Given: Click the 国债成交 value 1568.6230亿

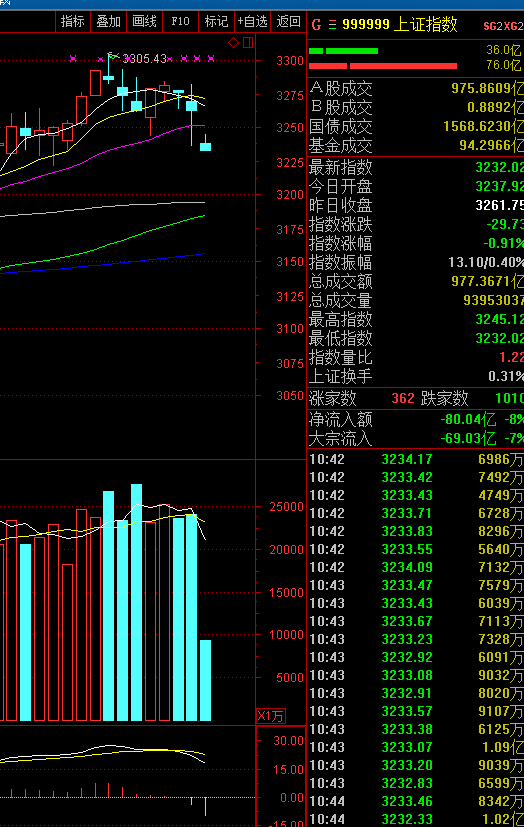Looking at the screenshot, I should pos(483,127).
